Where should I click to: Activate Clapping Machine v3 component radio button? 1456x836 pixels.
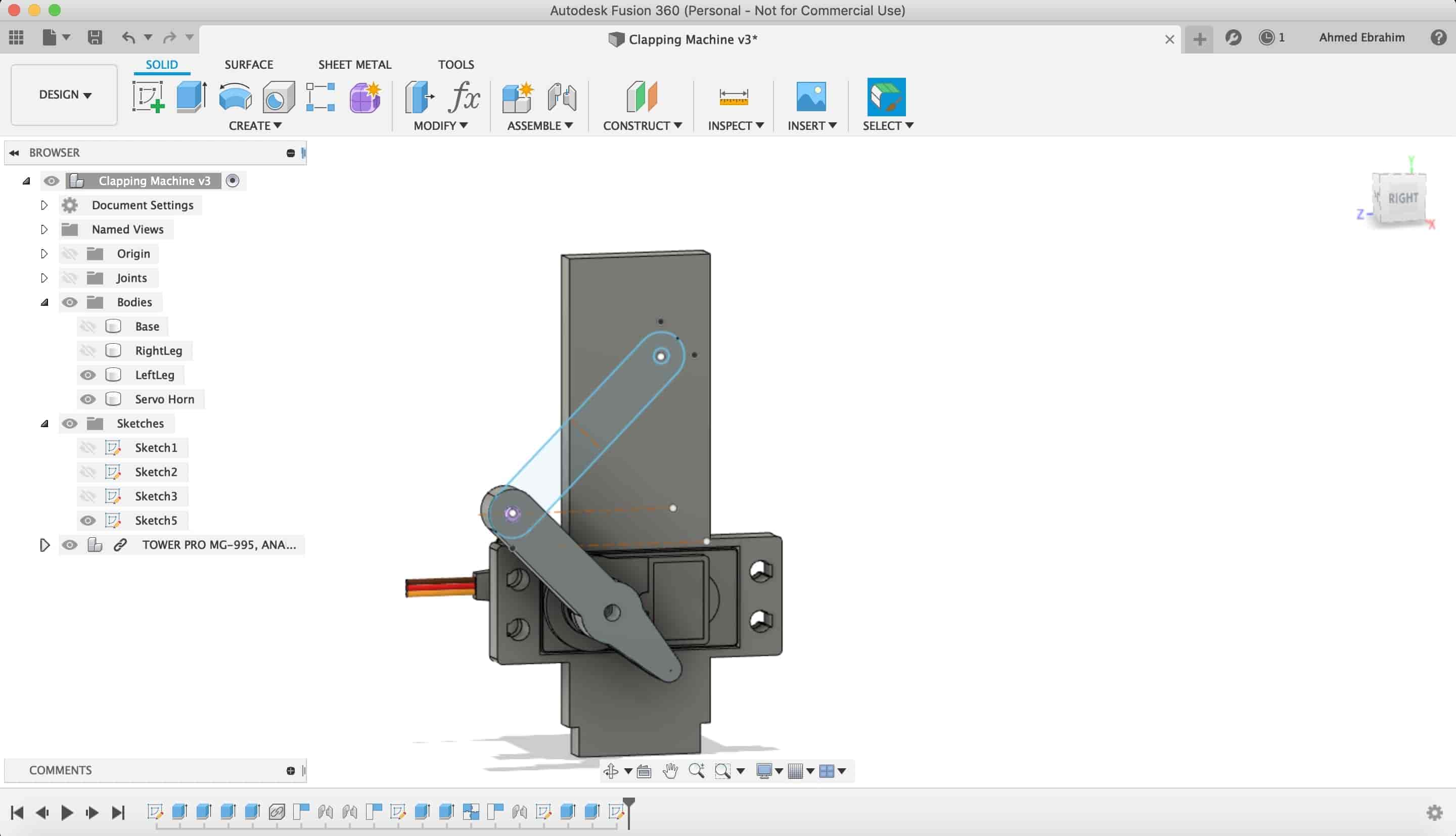tap(233, 180)
